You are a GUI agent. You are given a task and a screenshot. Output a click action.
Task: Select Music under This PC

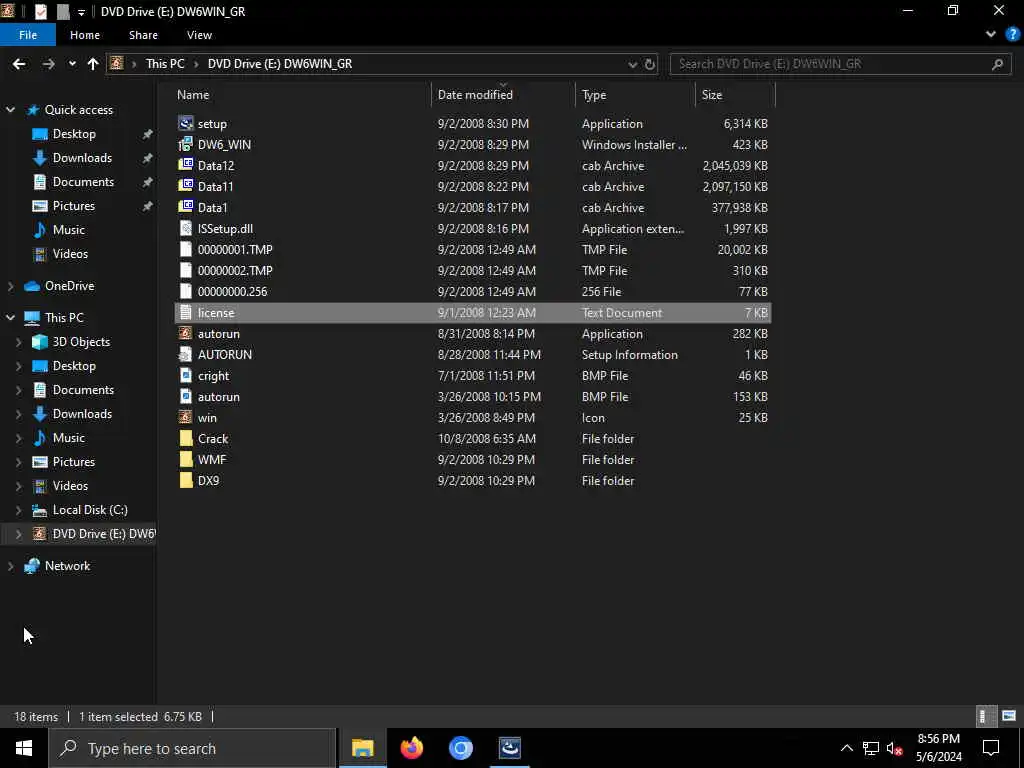[69, 438]
